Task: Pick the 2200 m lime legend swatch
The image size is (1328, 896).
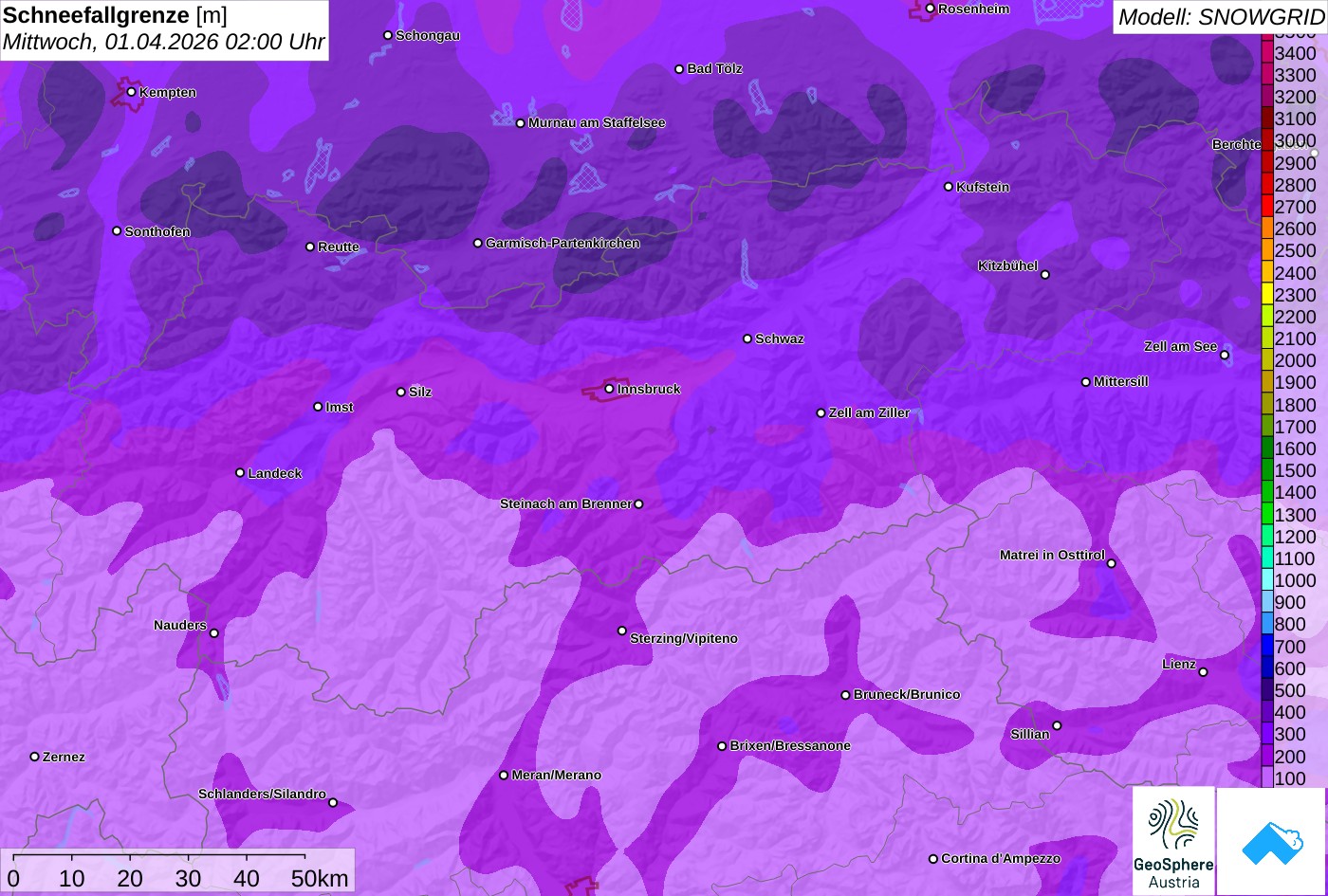Action: (x=1266, y=316)
